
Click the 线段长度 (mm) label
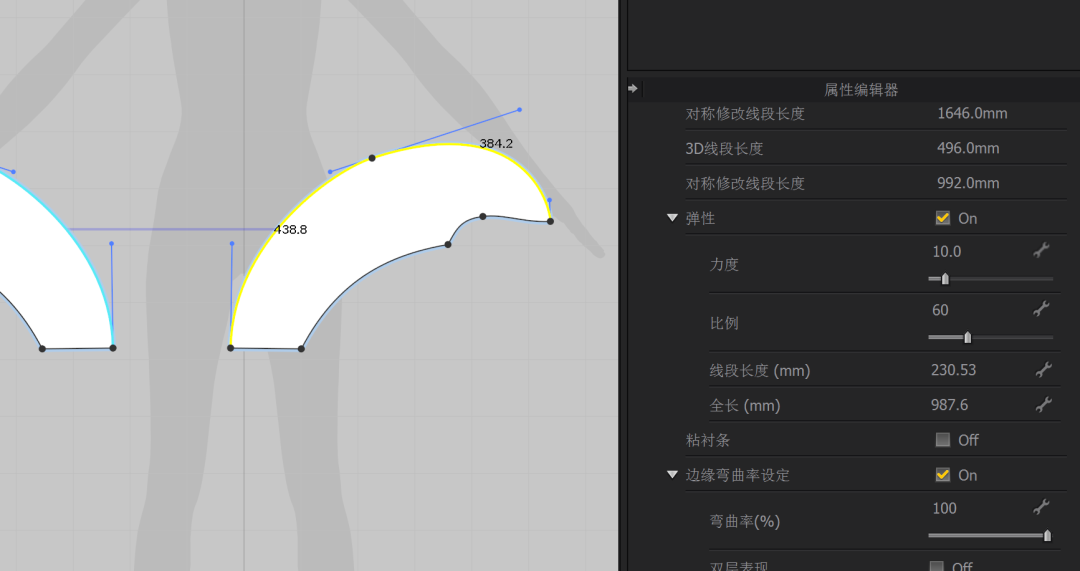pos(760,371)
